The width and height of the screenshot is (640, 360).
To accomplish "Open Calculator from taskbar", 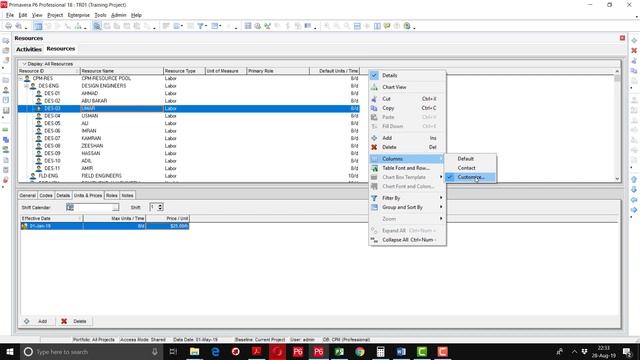I will coord(380,351).
